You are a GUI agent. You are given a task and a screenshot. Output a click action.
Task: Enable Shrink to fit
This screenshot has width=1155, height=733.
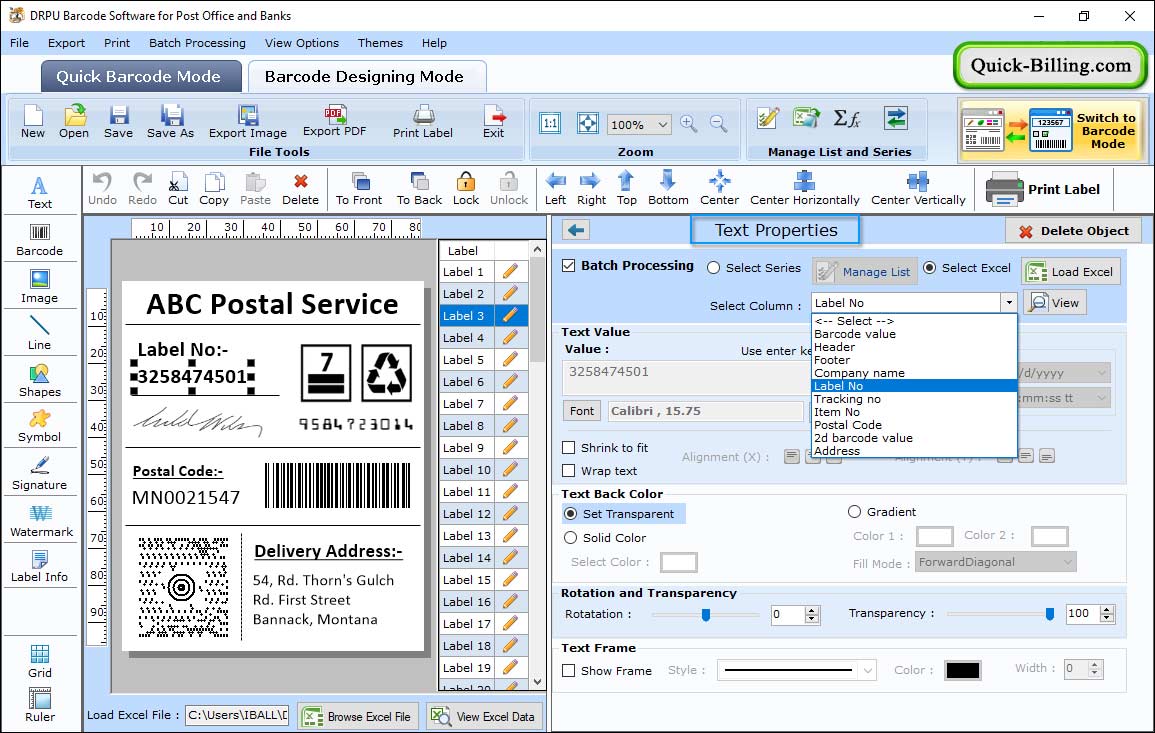click(x=569, y=448)
